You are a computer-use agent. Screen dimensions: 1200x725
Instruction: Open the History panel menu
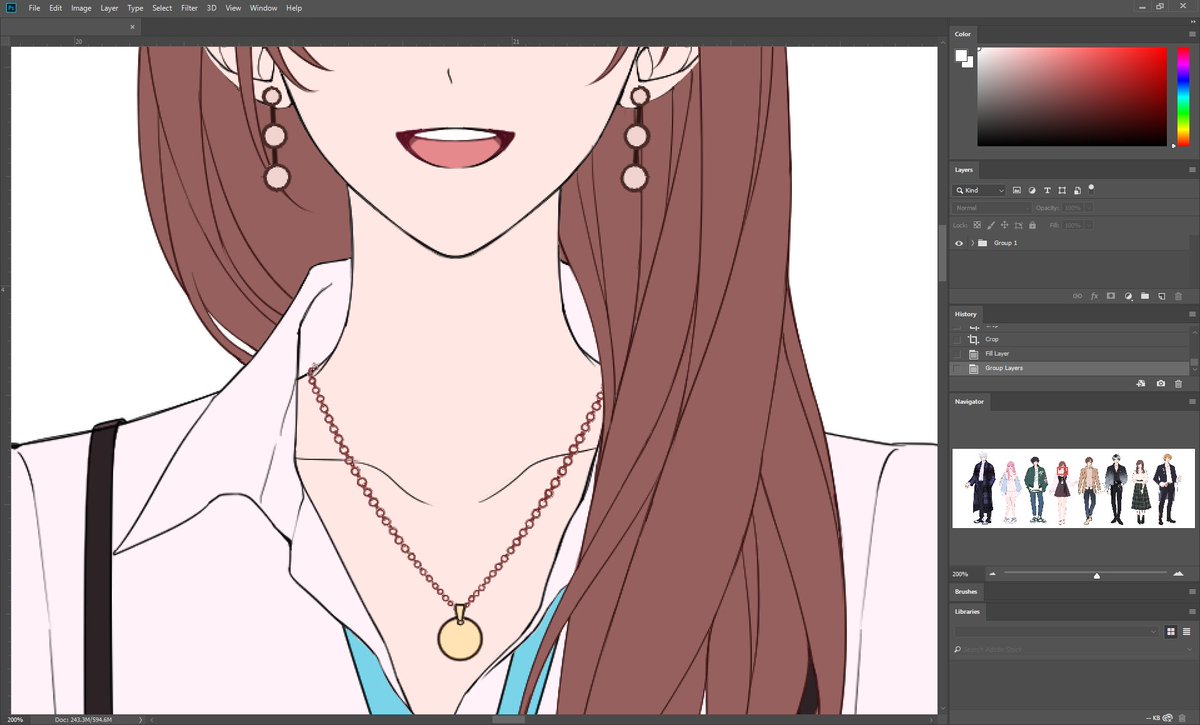click(1192, 314)
